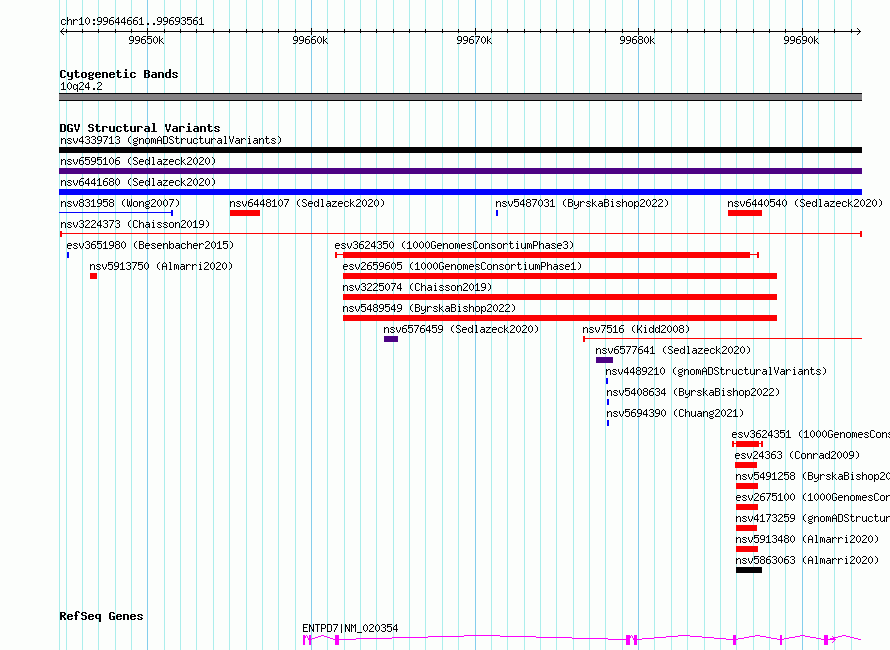890x650 pixels.
Task: Click the small red nsv5913750 bar
Action: [93, 276]
